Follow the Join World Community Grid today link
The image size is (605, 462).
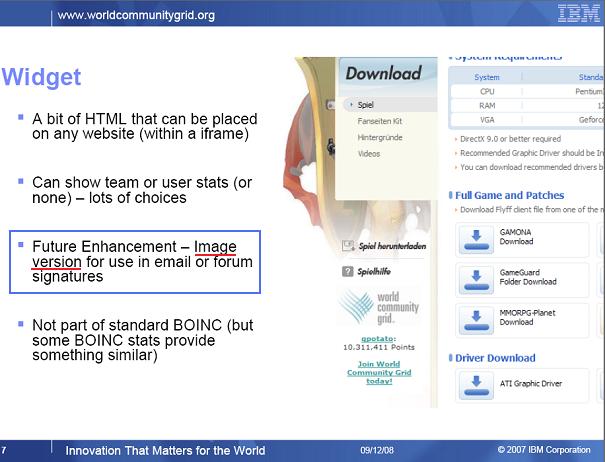click(x=379, y=372)
